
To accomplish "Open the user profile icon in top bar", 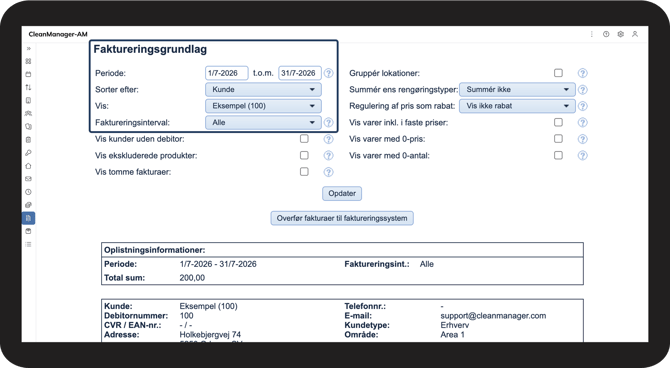I will (635, 34).
